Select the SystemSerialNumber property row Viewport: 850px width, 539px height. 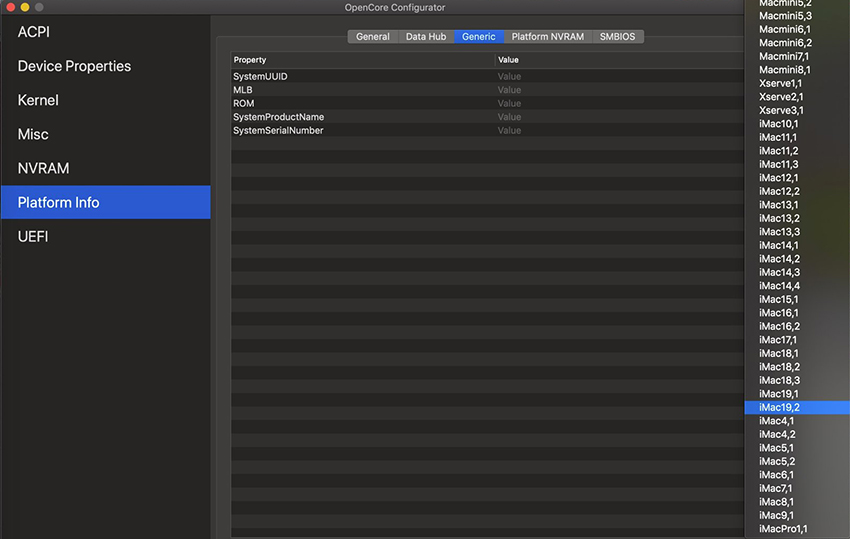tap(487, 131)
